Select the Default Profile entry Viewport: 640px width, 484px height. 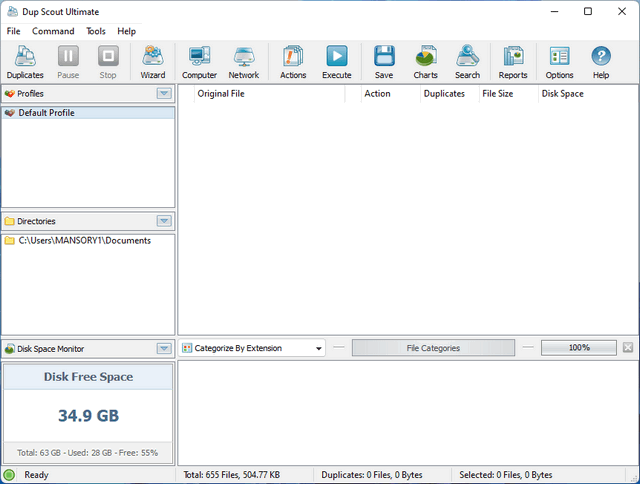[46, 113]
